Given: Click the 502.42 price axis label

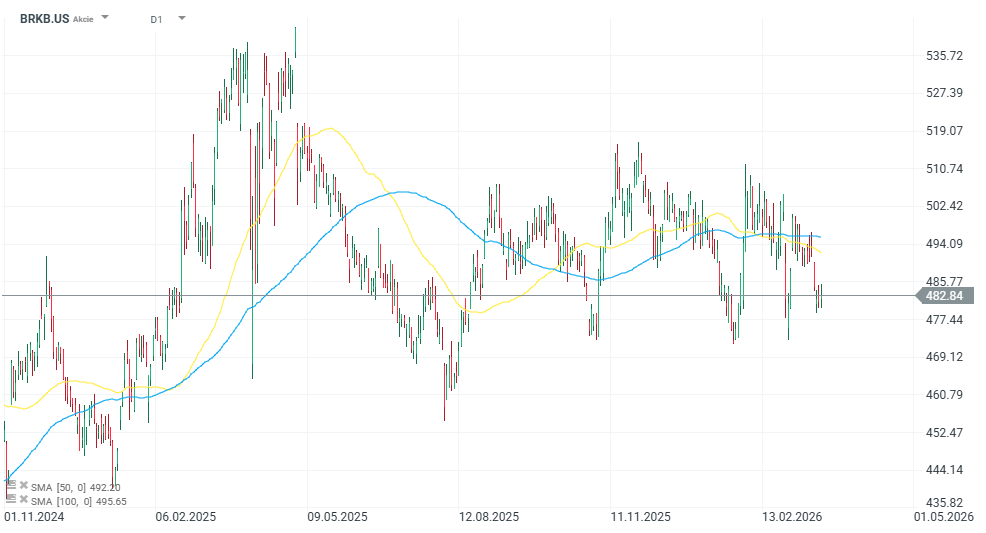Looking at the screenshot, I should pos(944,206).
